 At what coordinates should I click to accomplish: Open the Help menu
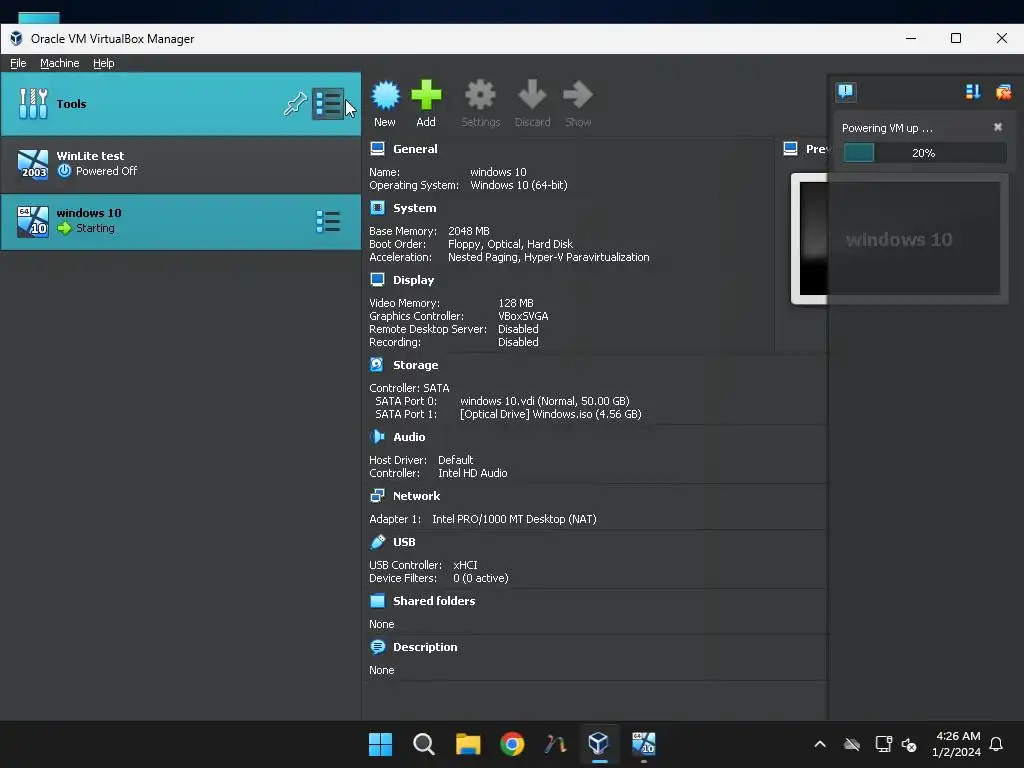point(103,63)
